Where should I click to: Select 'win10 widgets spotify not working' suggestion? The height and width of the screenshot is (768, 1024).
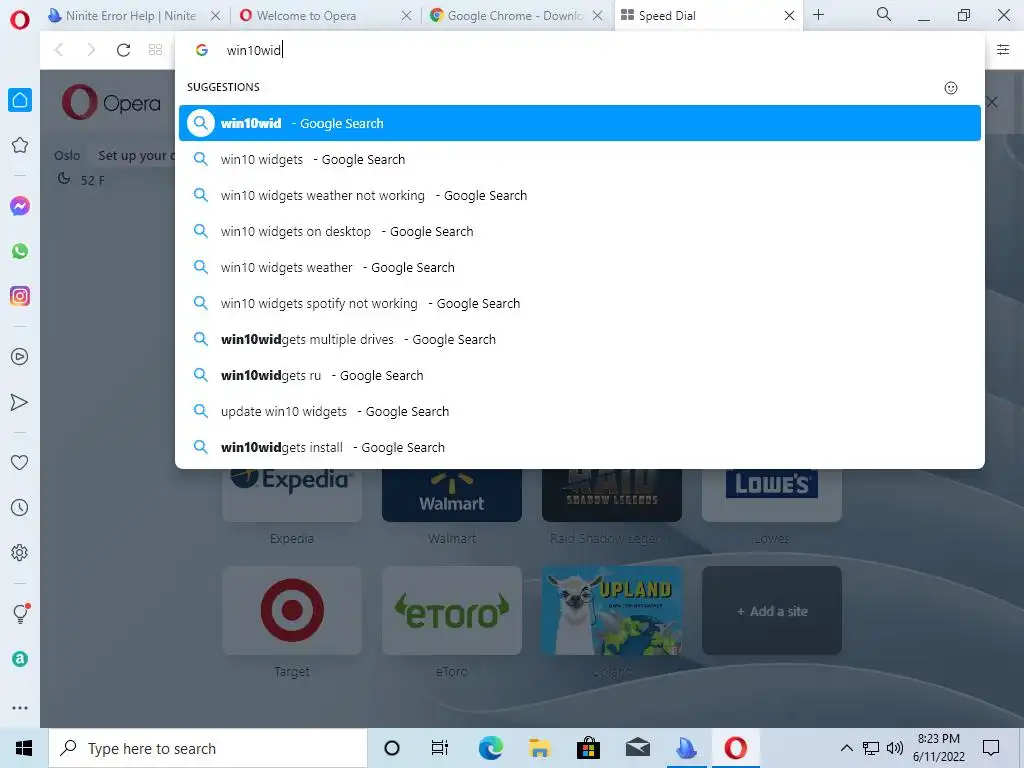coord(580,303)
